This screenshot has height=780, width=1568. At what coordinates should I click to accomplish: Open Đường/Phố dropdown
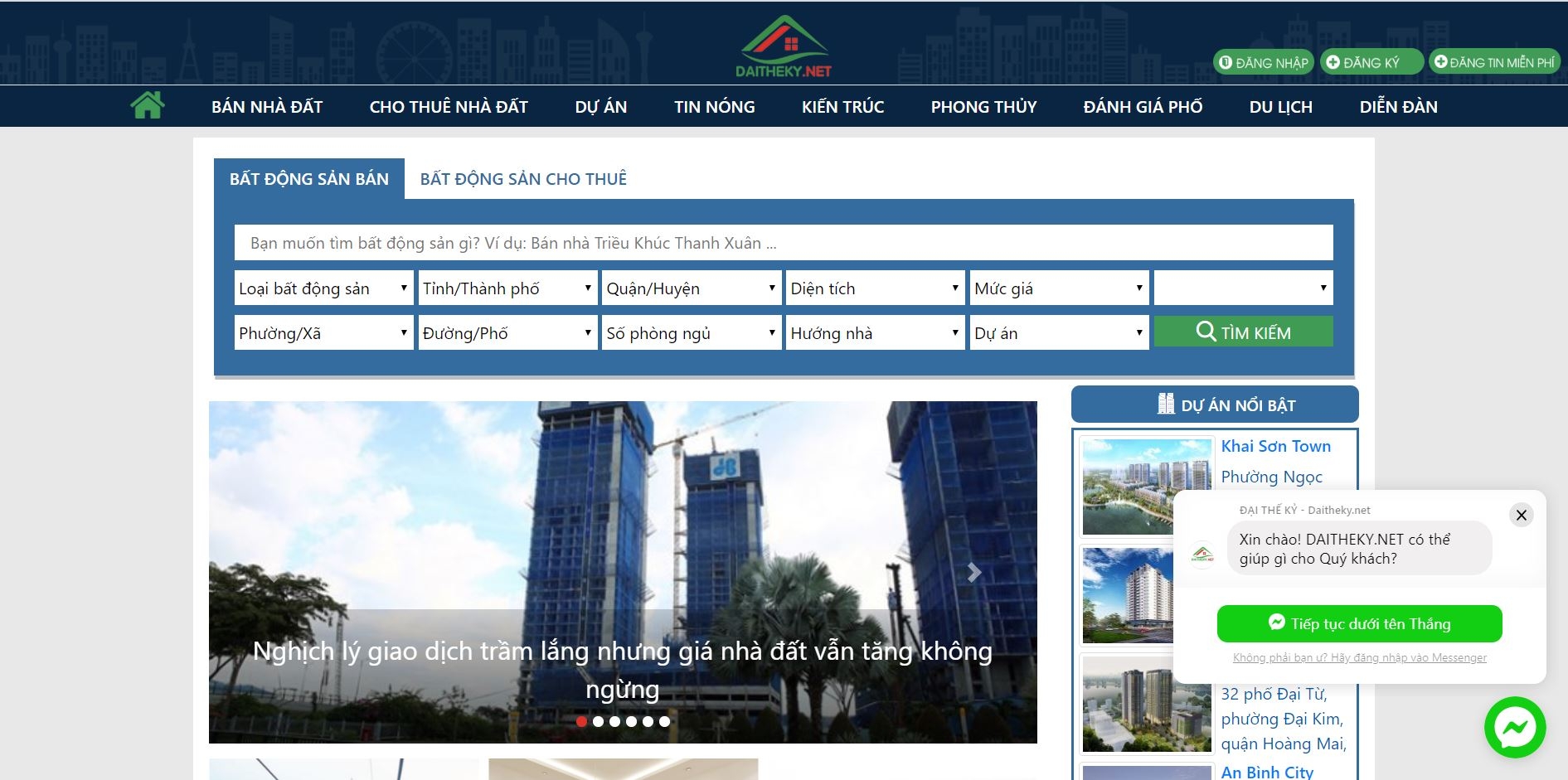click(507, 332)
